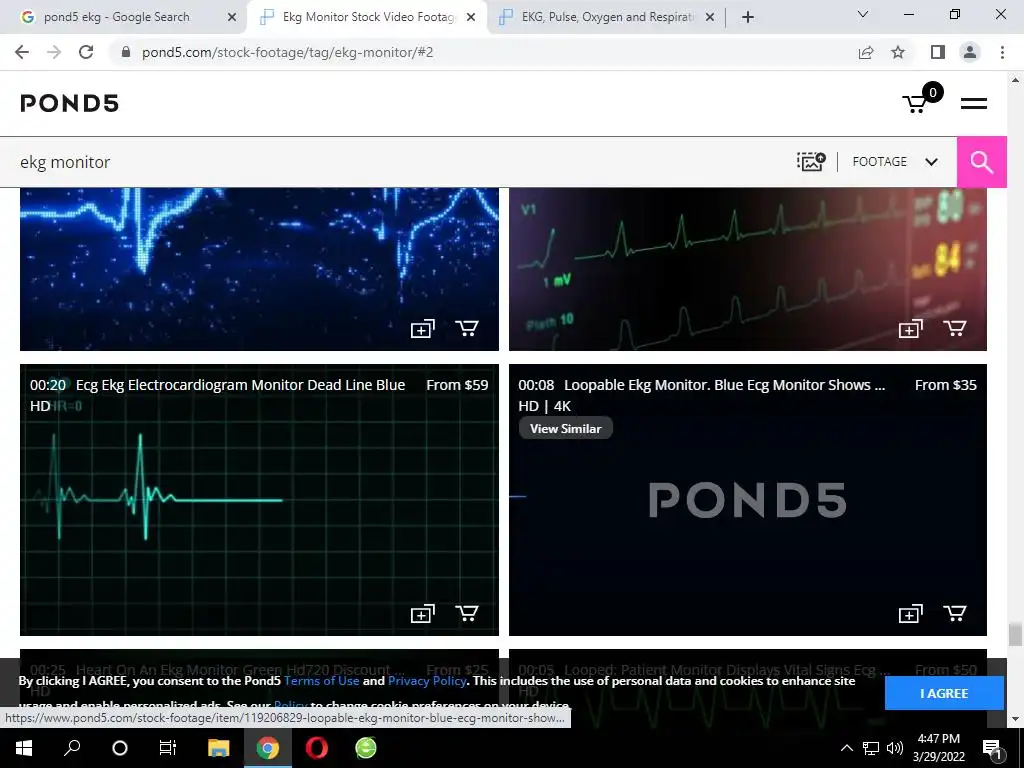1024x768 pixels.
Task: Open the Terms of Use link
Action: (321, 680)
